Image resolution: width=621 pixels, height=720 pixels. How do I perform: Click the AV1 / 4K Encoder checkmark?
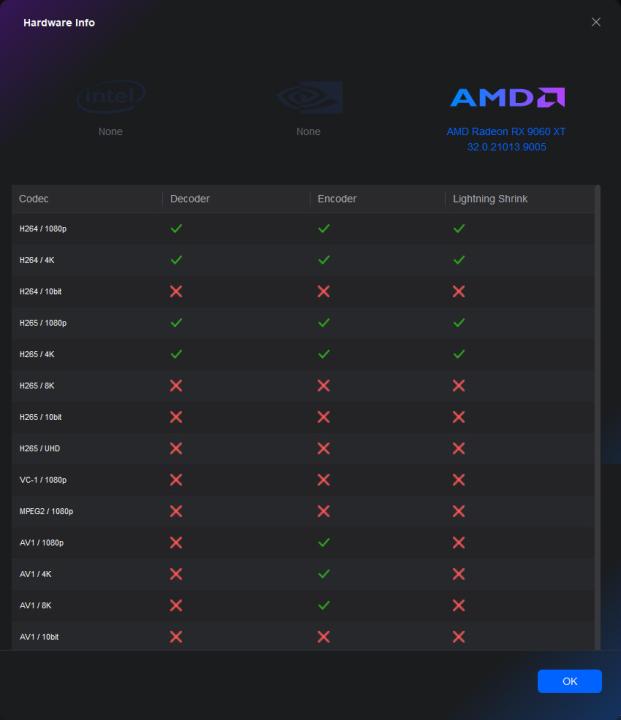click(x=324, y=574)
